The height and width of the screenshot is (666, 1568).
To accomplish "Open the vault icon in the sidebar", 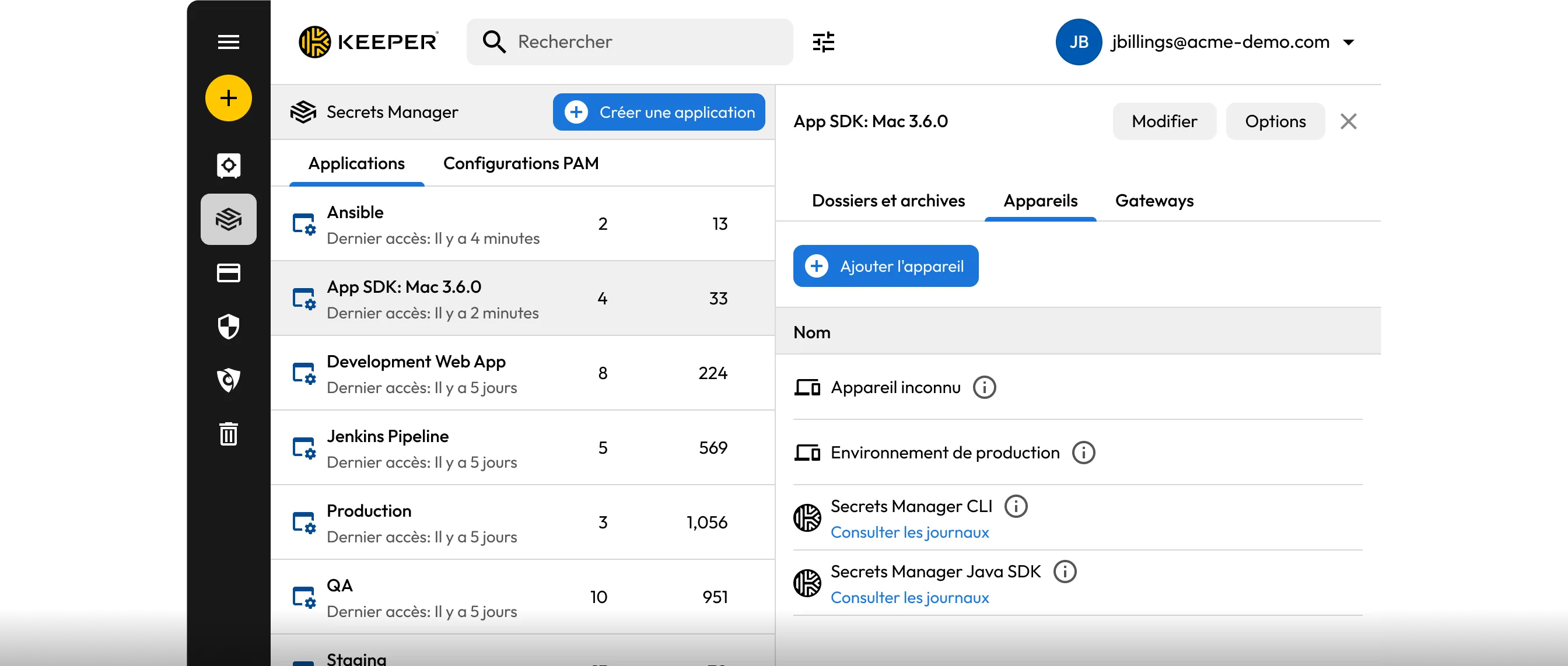I will pyautogui.click(x=228, y=166).
